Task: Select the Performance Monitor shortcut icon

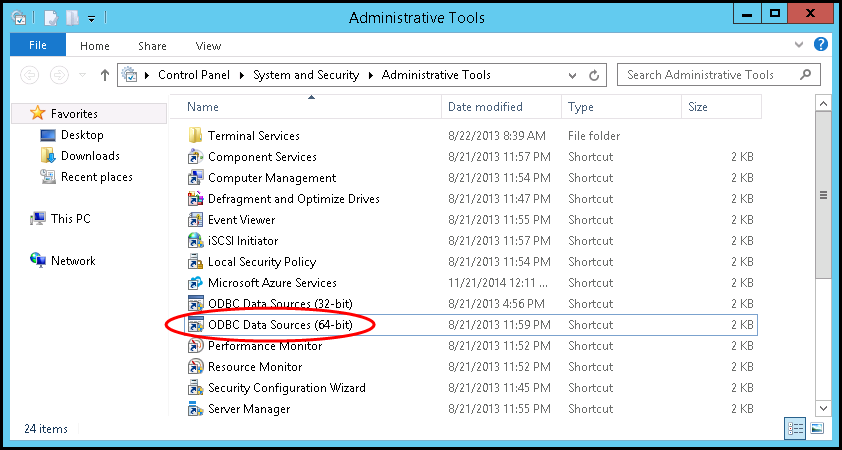Action: tap(195, 346)
